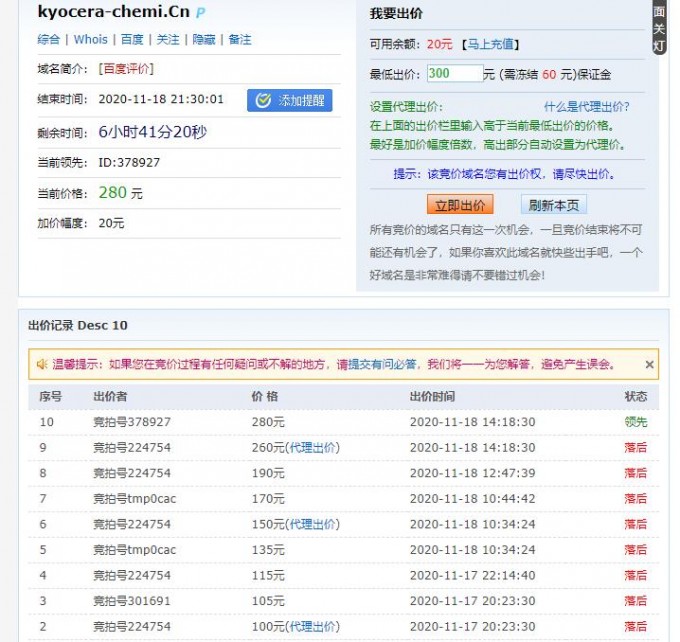The height and width of the screenshot is (642, 680).
Task: Click 代理出价 link in the 150元 row
Action: [x=313, y=524]
